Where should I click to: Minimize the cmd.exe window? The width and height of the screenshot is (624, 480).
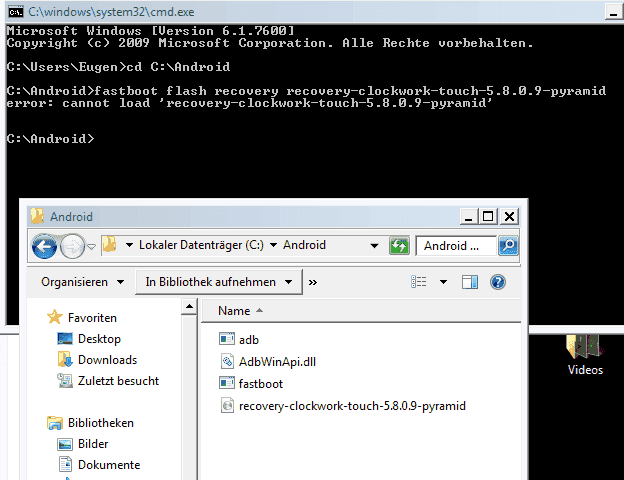[613, 12]
